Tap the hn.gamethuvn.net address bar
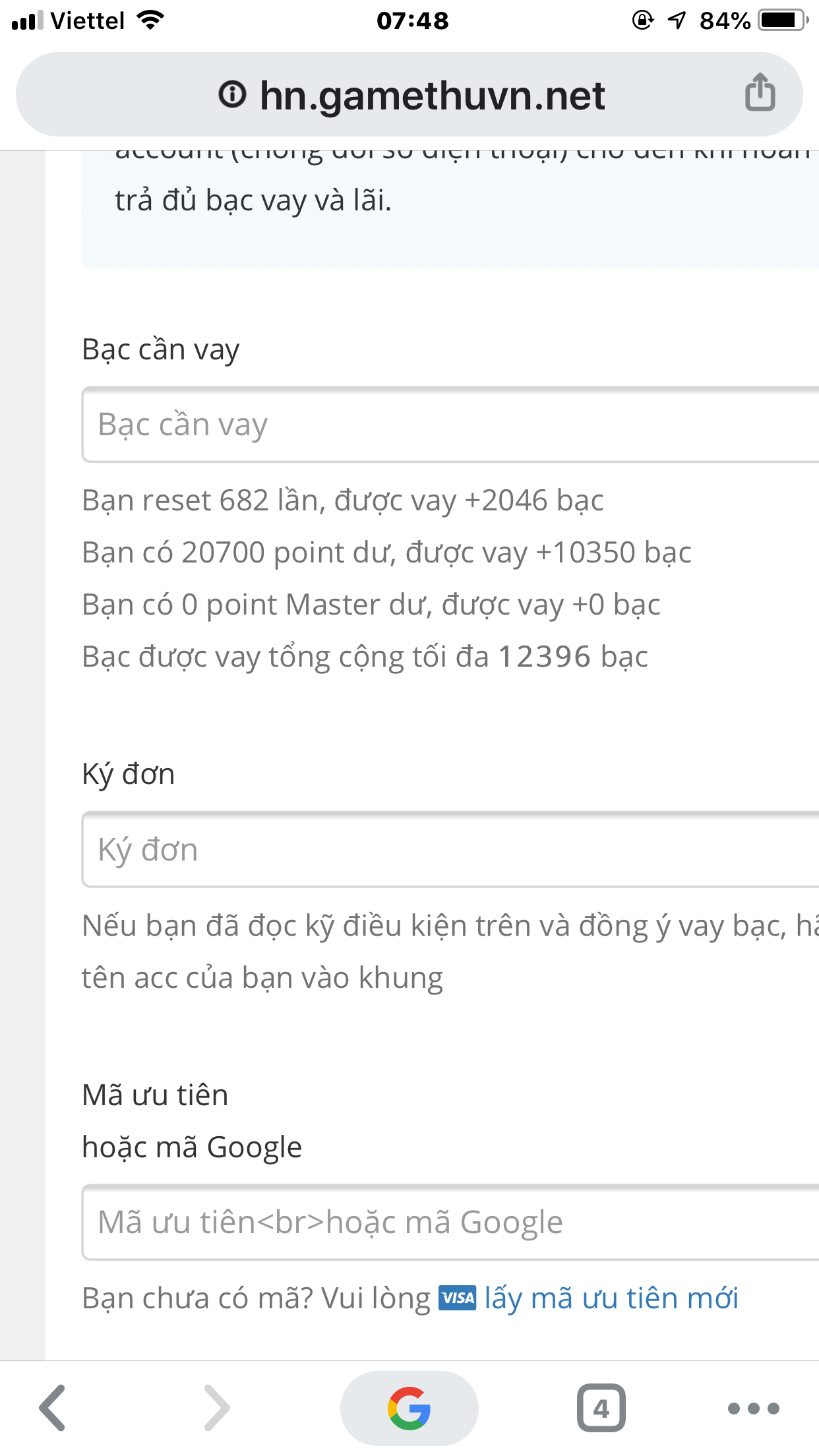 pos(431,95)
